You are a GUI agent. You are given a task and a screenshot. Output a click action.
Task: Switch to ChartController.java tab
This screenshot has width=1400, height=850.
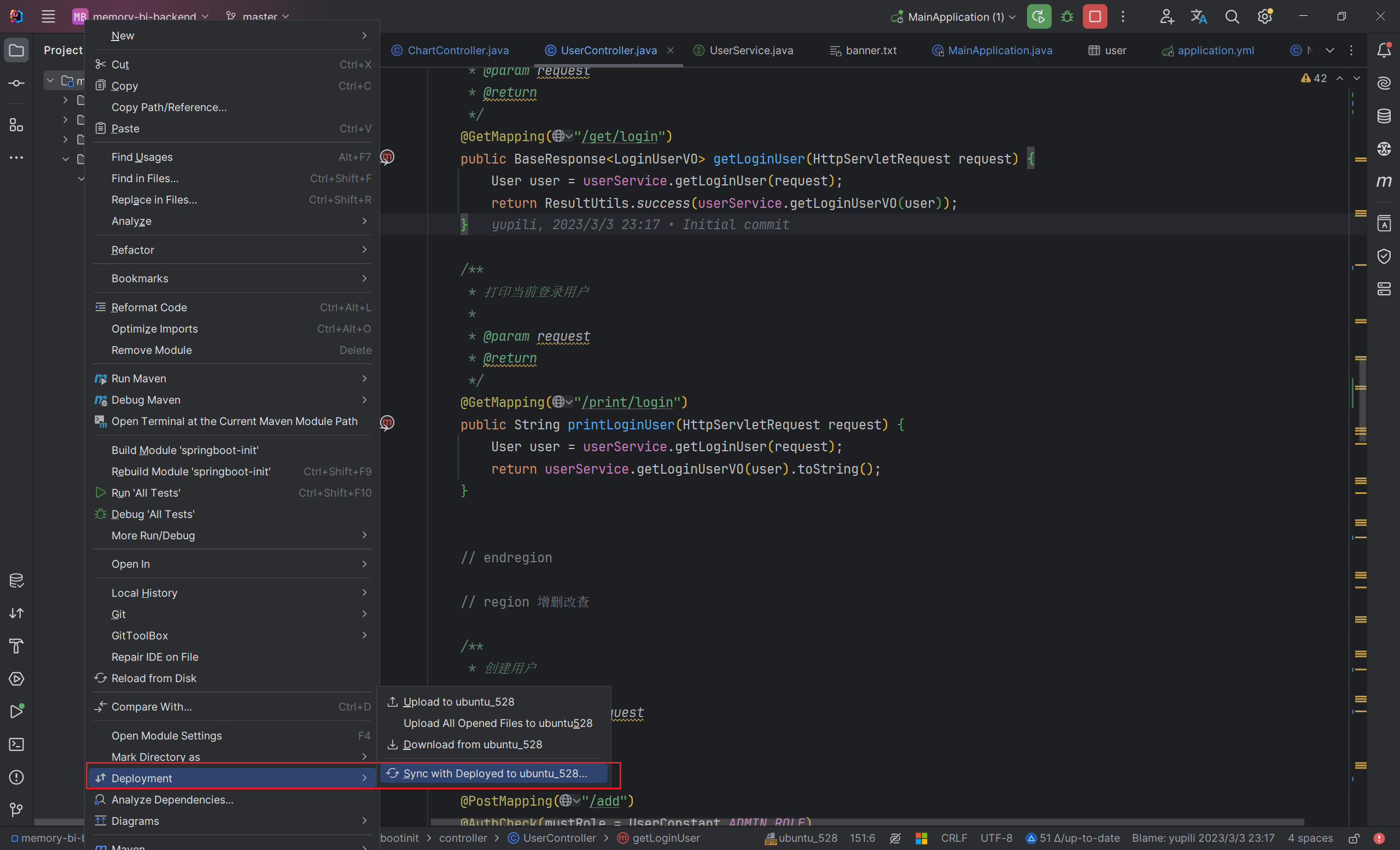tap(451, 50)
